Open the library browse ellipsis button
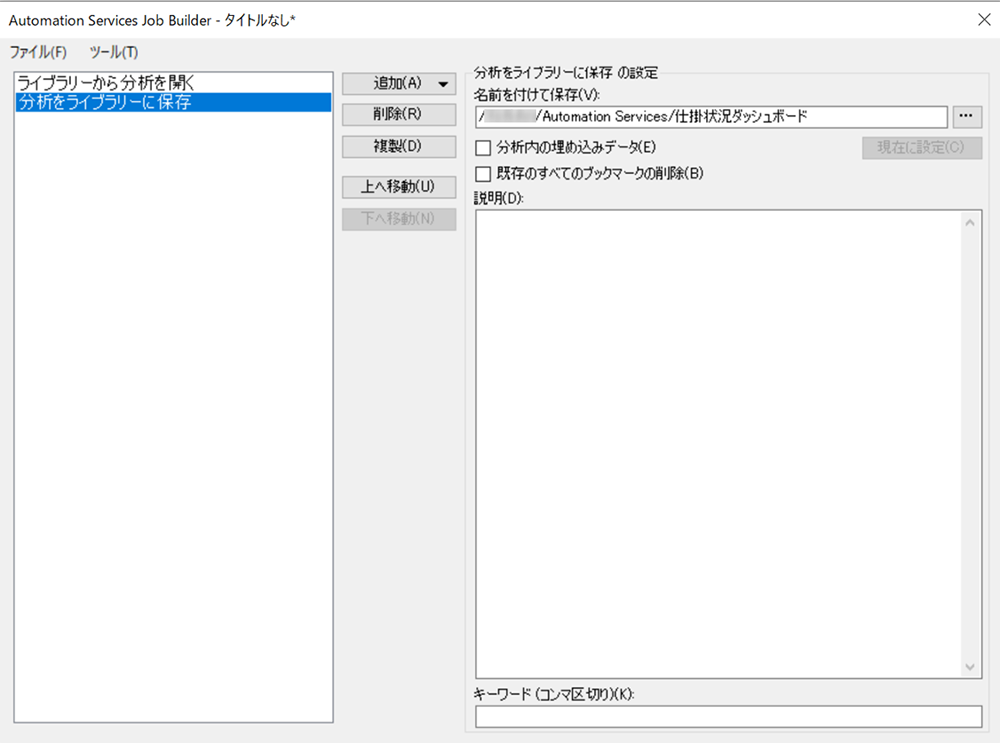The height and width of the screenshot is (743, 1000). 967,117
